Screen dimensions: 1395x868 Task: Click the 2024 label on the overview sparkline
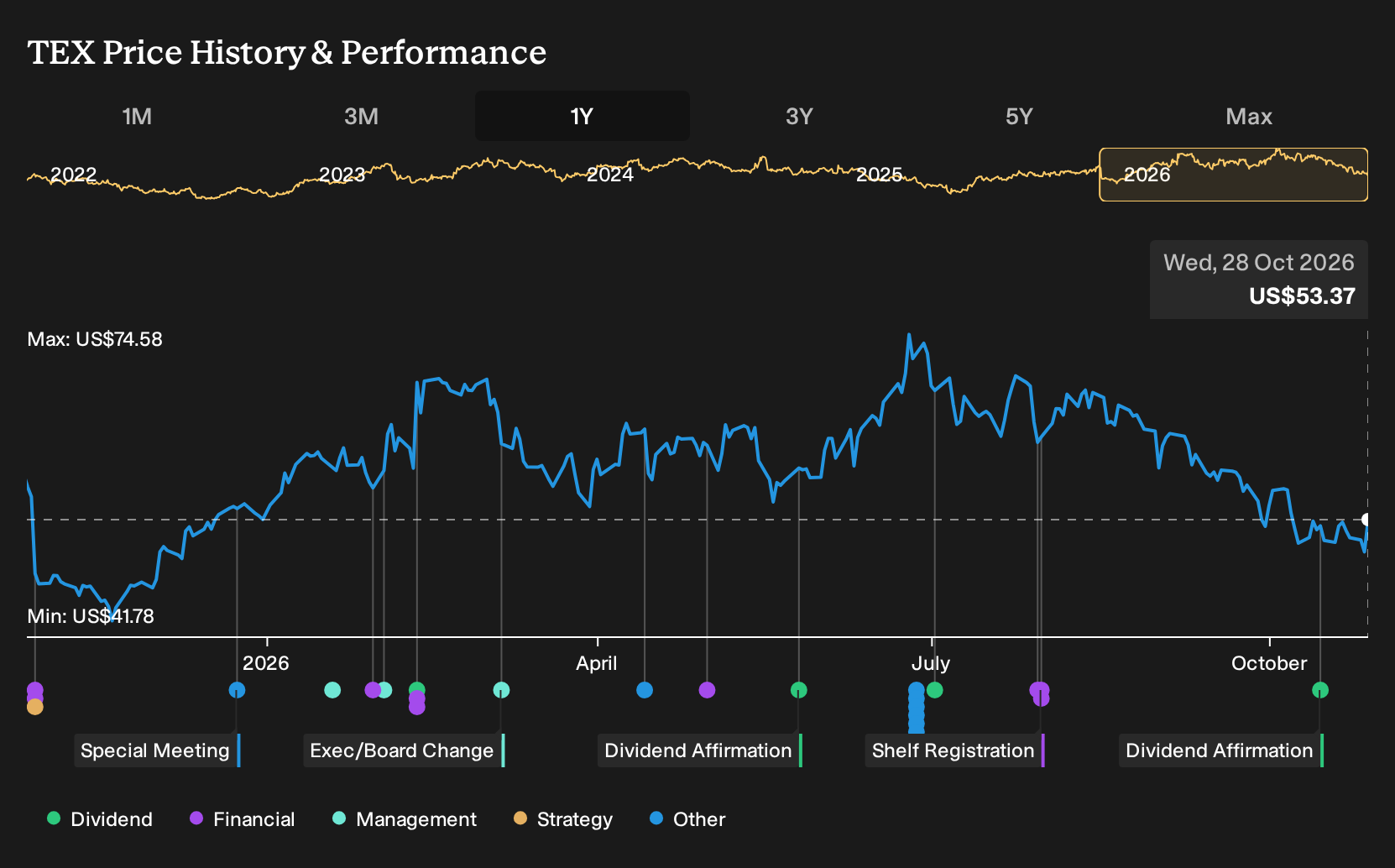pos(610,175)
